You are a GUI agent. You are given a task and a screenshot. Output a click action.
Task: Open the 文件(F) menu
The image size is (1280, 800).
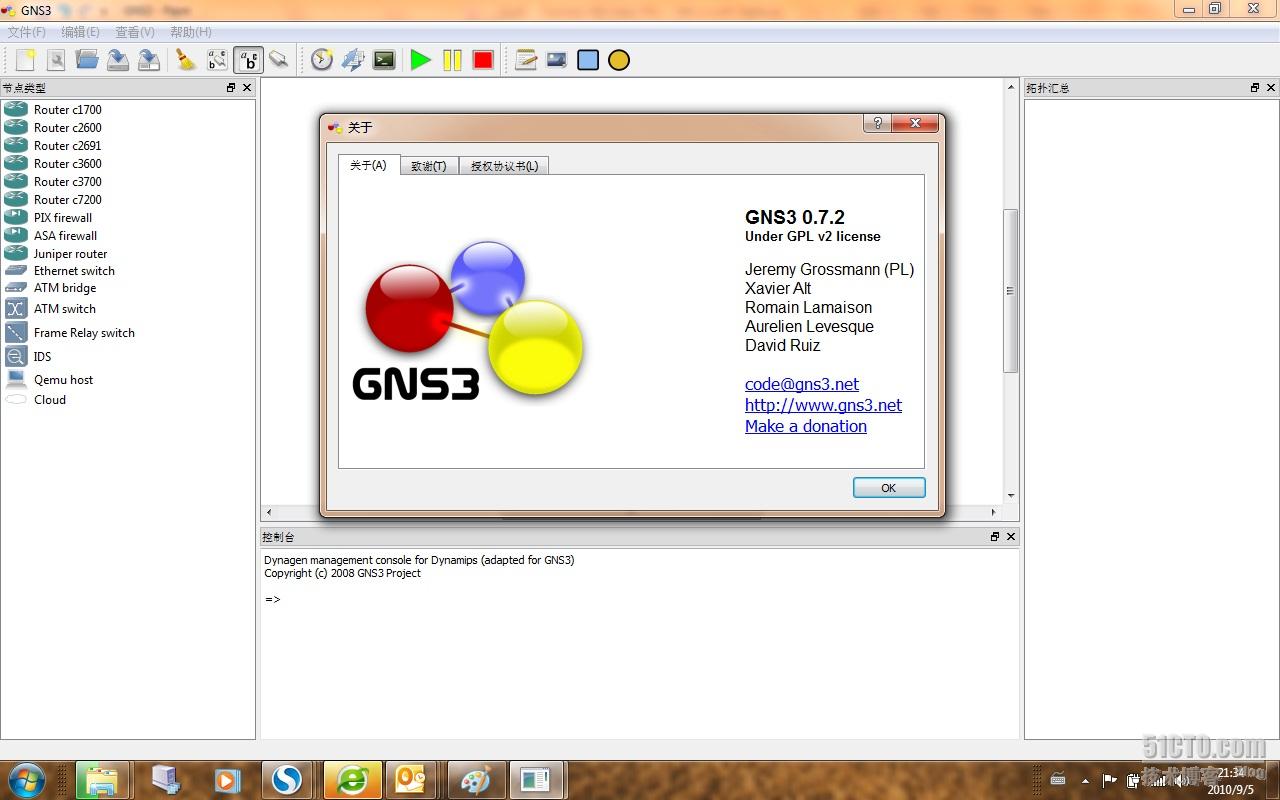(27, 32)
